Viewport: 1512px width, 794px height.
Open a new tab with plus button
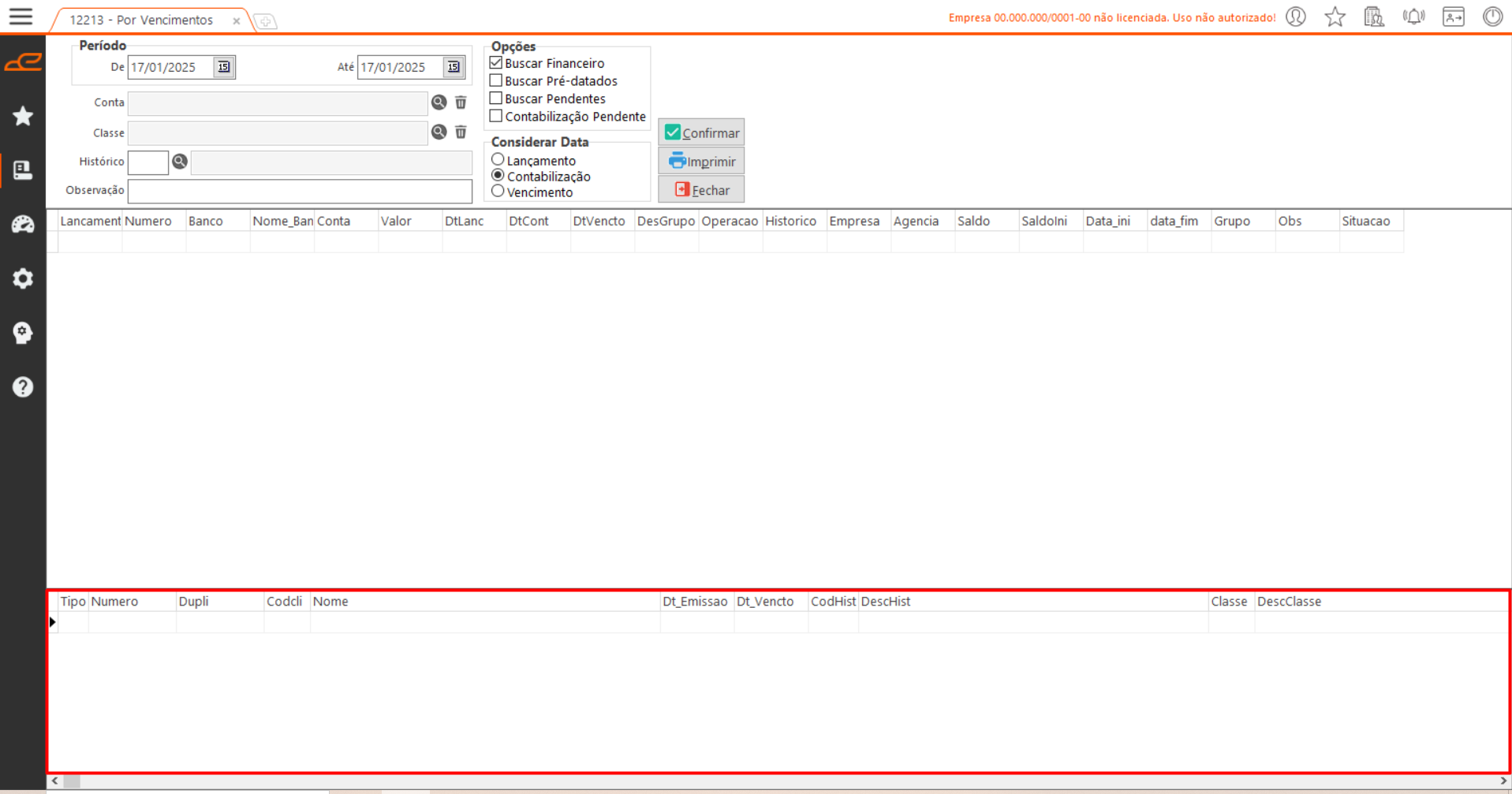point(266,21)
